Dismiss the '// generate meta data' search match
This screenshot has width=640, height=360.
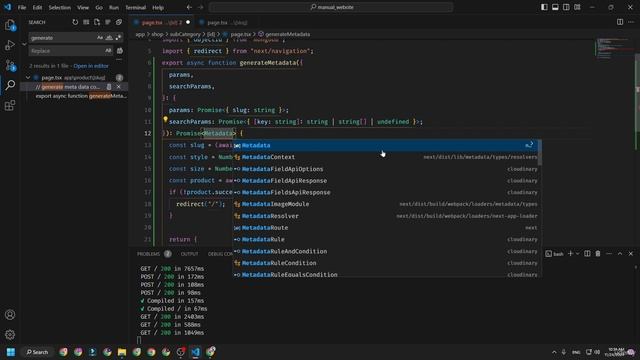pyautogui.click(x=119, y=87)
